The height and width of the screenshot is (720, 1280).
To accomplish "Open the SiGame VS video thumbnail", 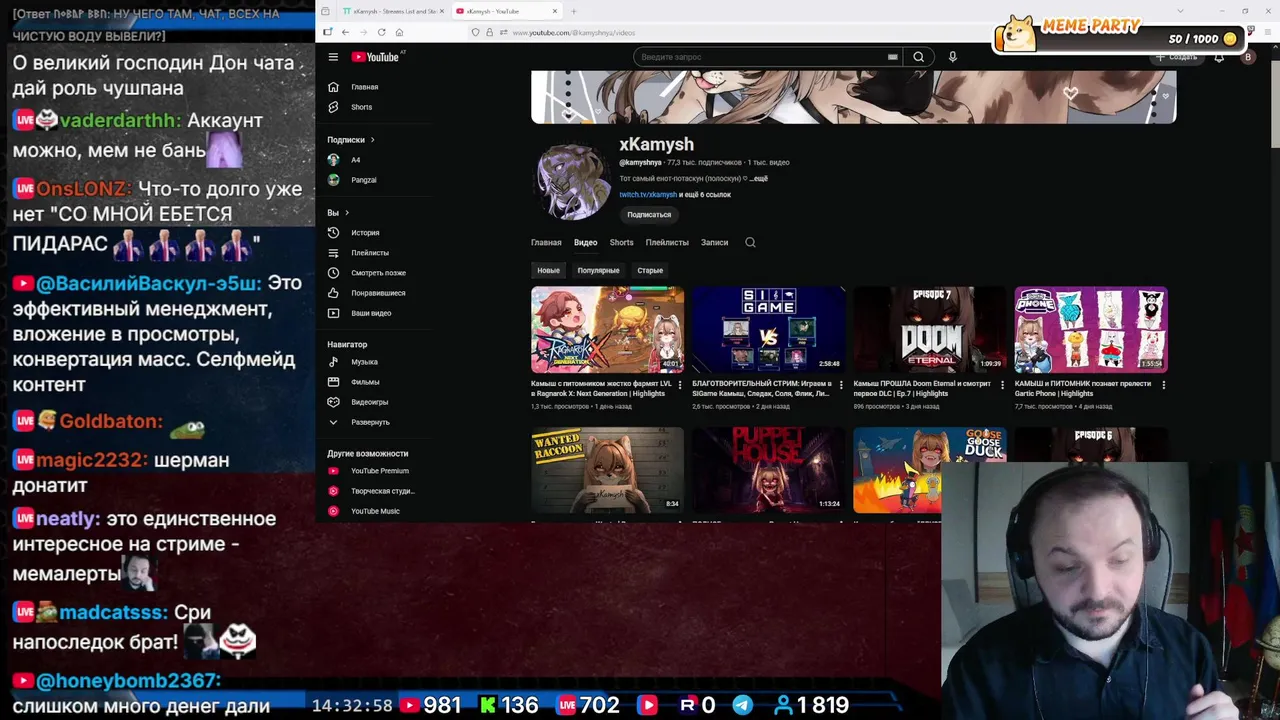I will click(768, 330).
